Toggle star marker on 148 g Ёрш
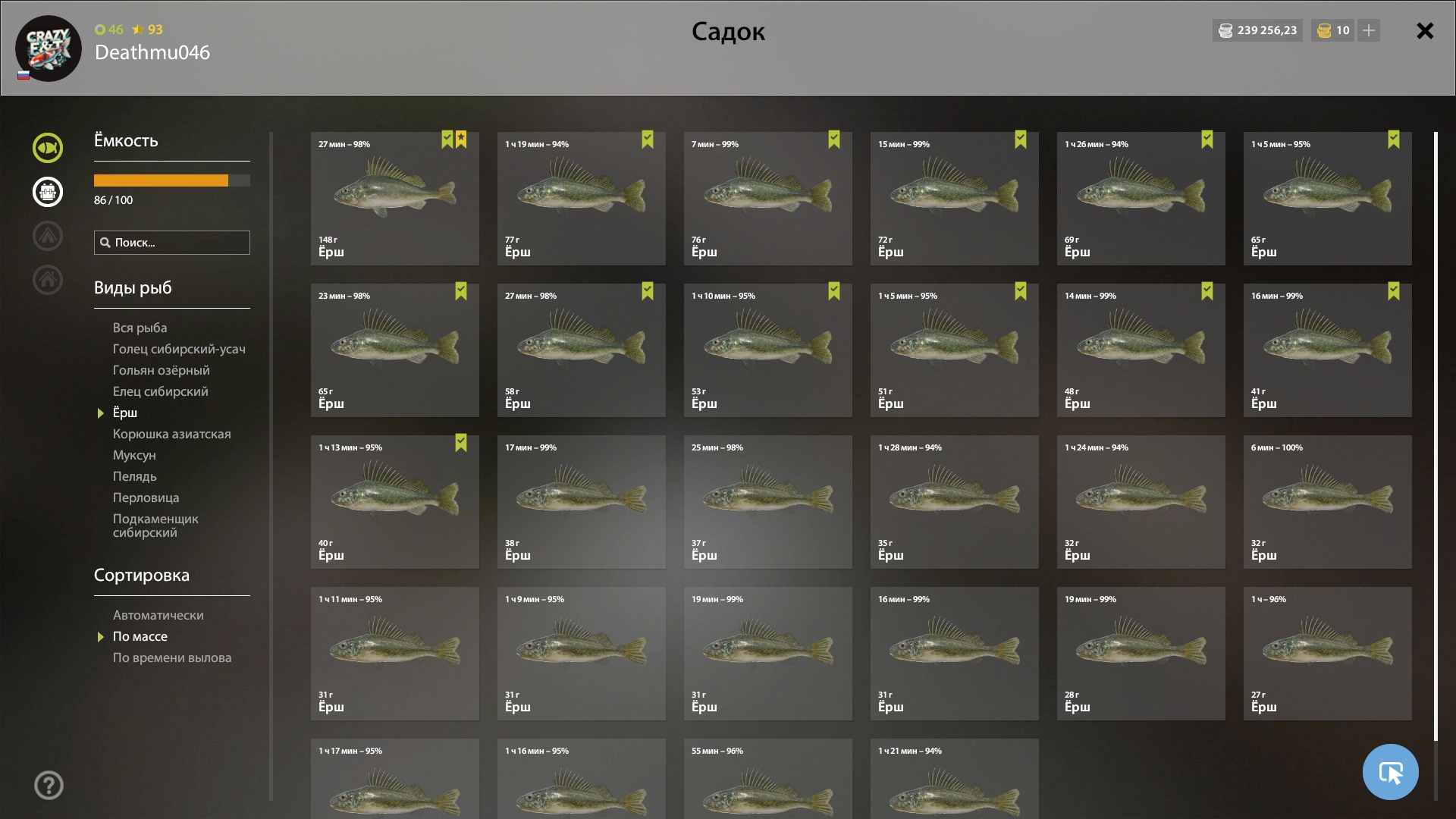 tap(461, 140)
